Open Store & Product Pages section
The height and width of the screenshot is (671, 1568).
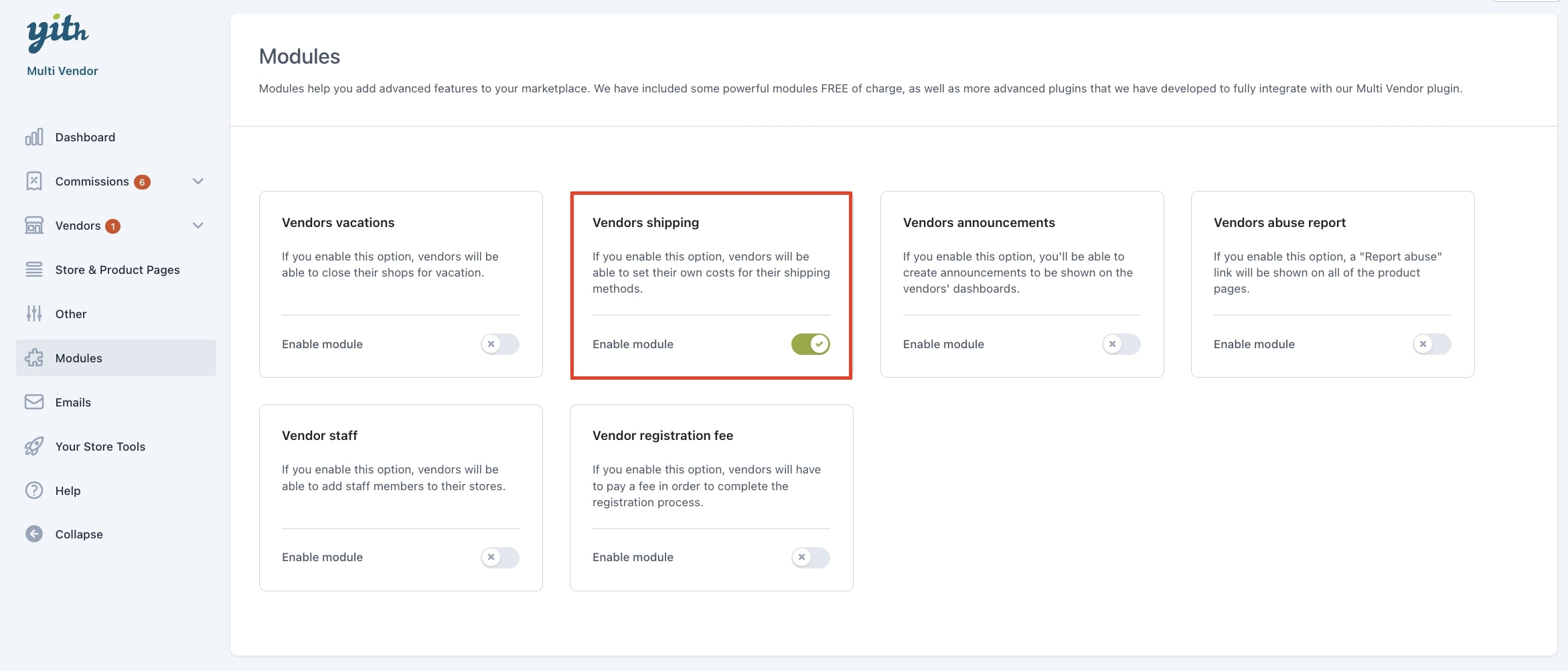tap(116, 270)
